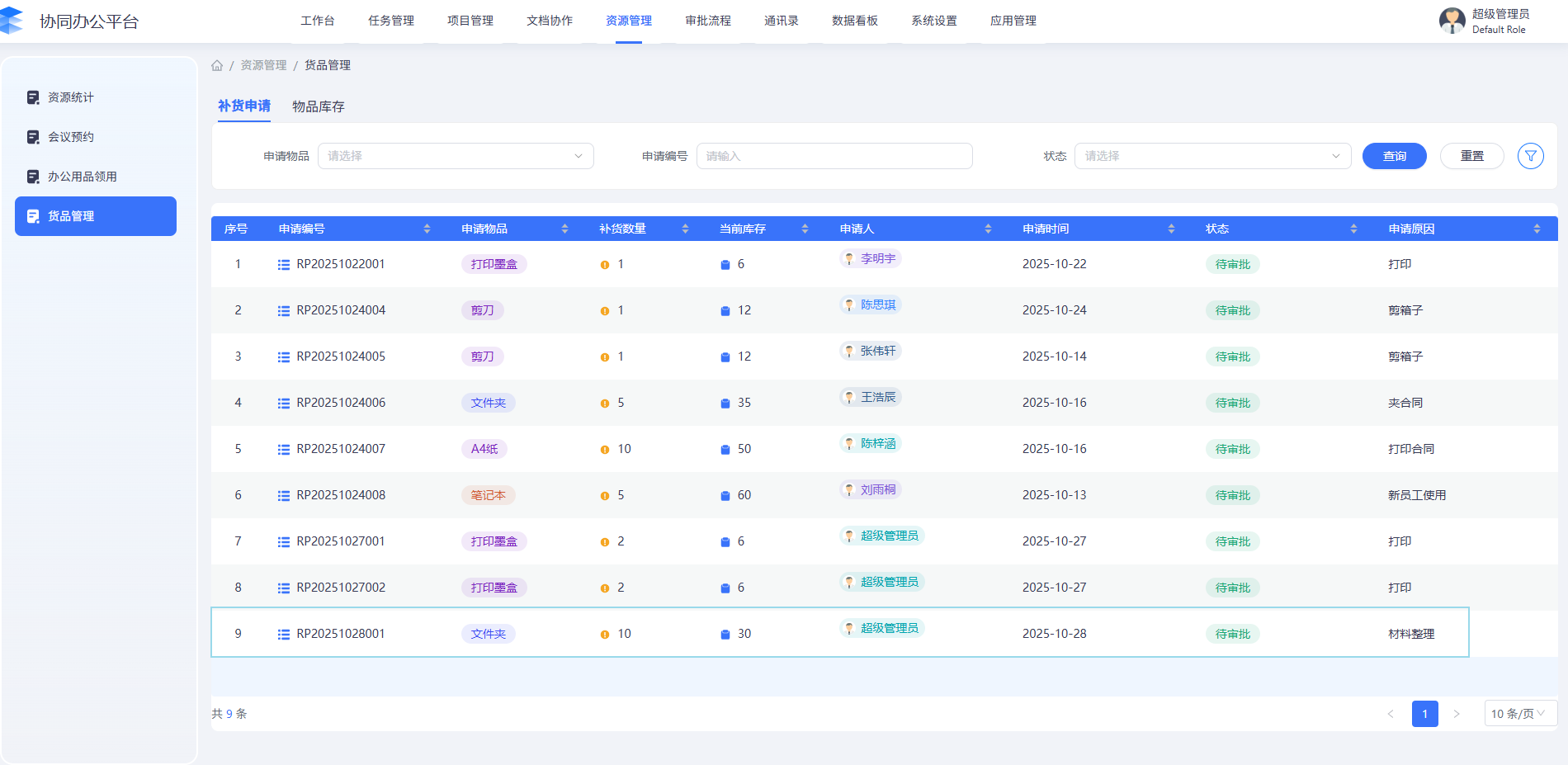
Task: Expand the 状态 select dropdown
Action: tap(1211, 156)
